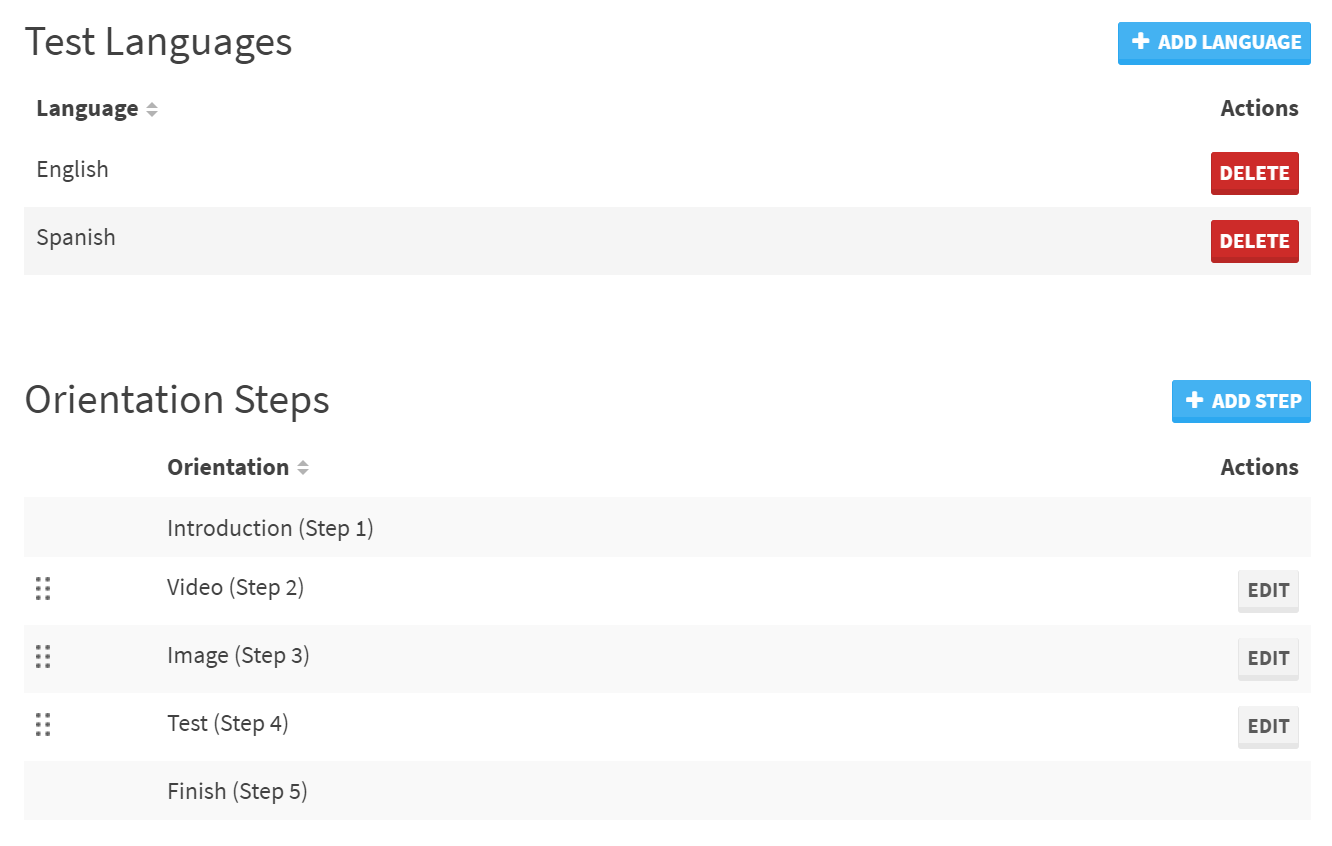Click the Language column header
The height and width of the screenshot is (846, 1332).
click(x=87, y=108)
